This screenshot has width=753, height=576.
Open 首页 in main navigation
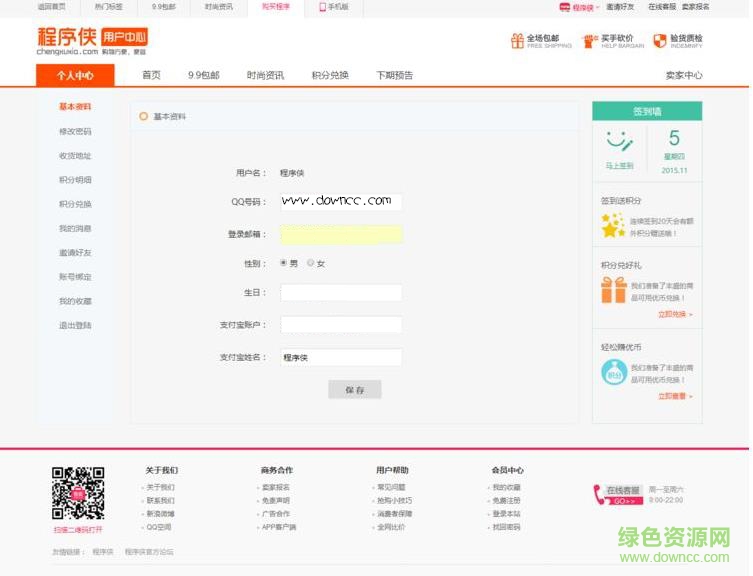[151, 75]
